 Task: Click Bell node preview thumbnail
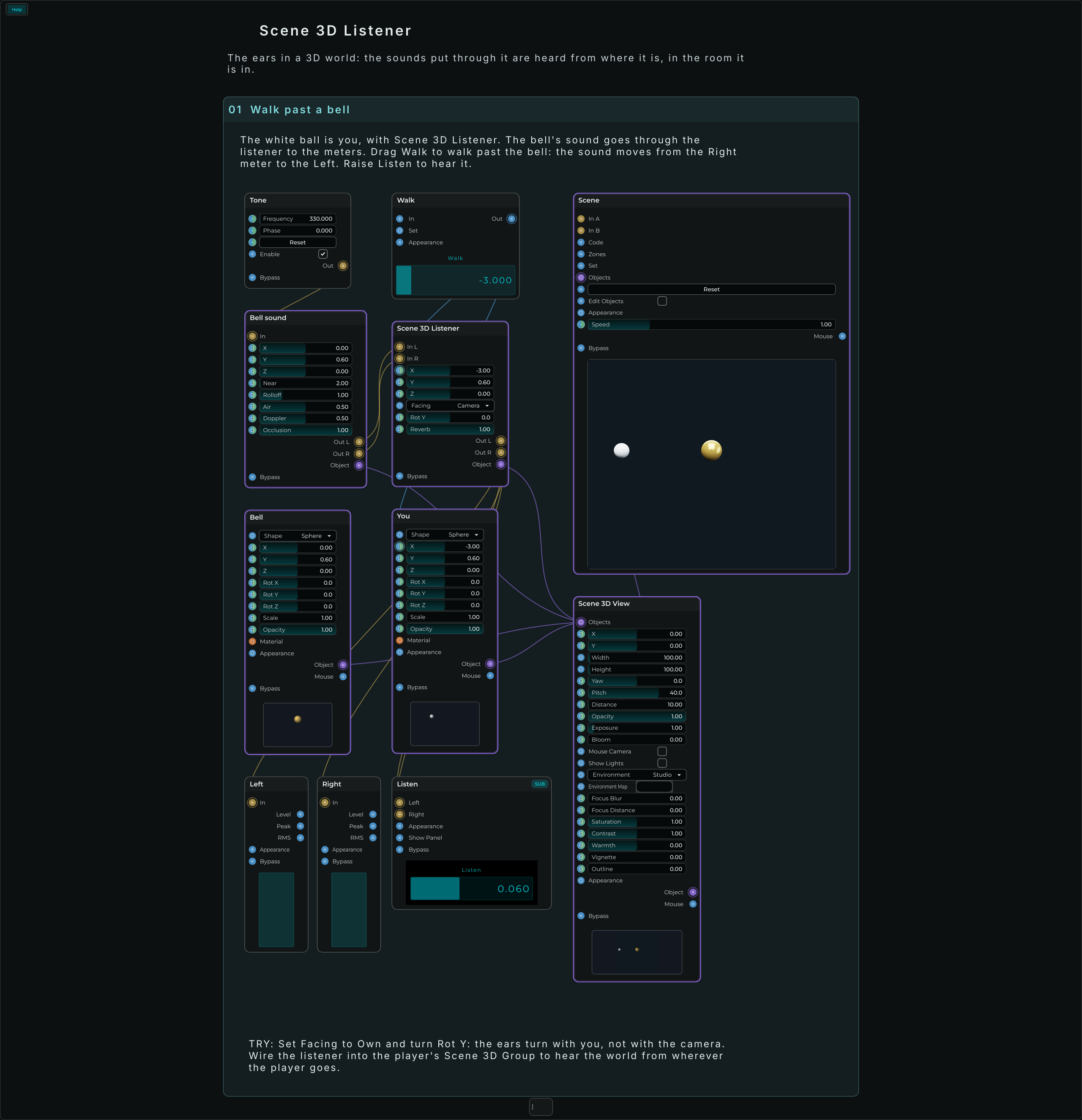[298, 725]
